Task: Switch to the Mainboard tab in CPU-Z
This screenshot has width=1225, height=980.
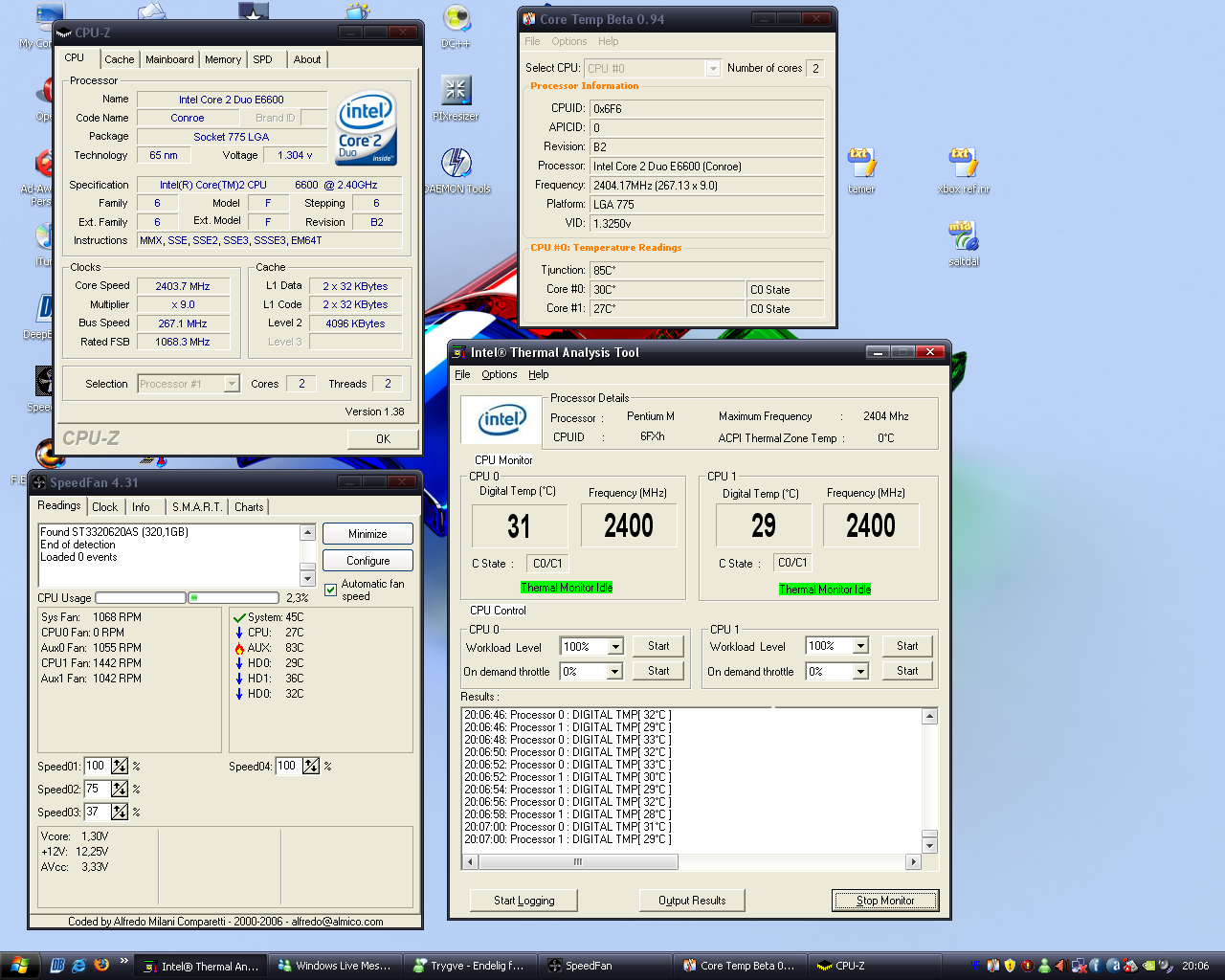Action: (169, 59)
